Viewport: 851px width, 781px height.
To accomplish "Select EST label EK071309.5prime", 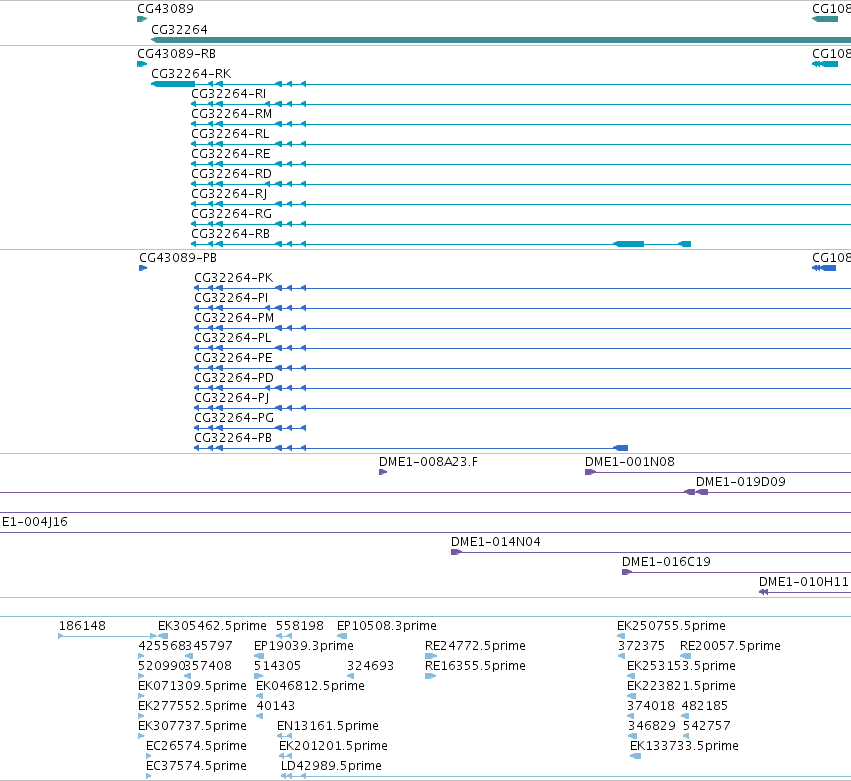I will (x=193, y=686).
